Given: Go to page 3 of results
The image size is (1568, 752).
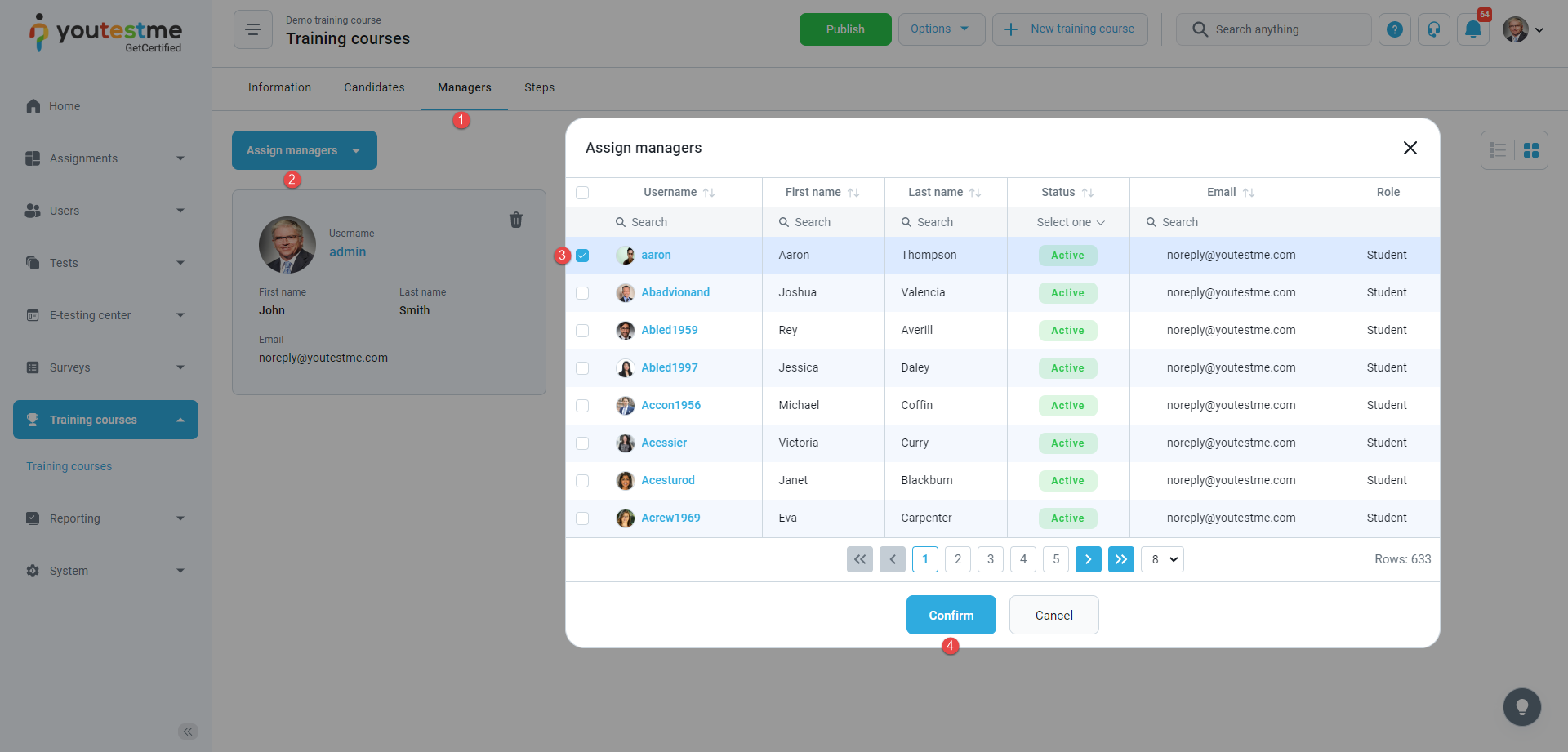Looking at the screenshot, I should pyautogui.click(x=991, y=559).
